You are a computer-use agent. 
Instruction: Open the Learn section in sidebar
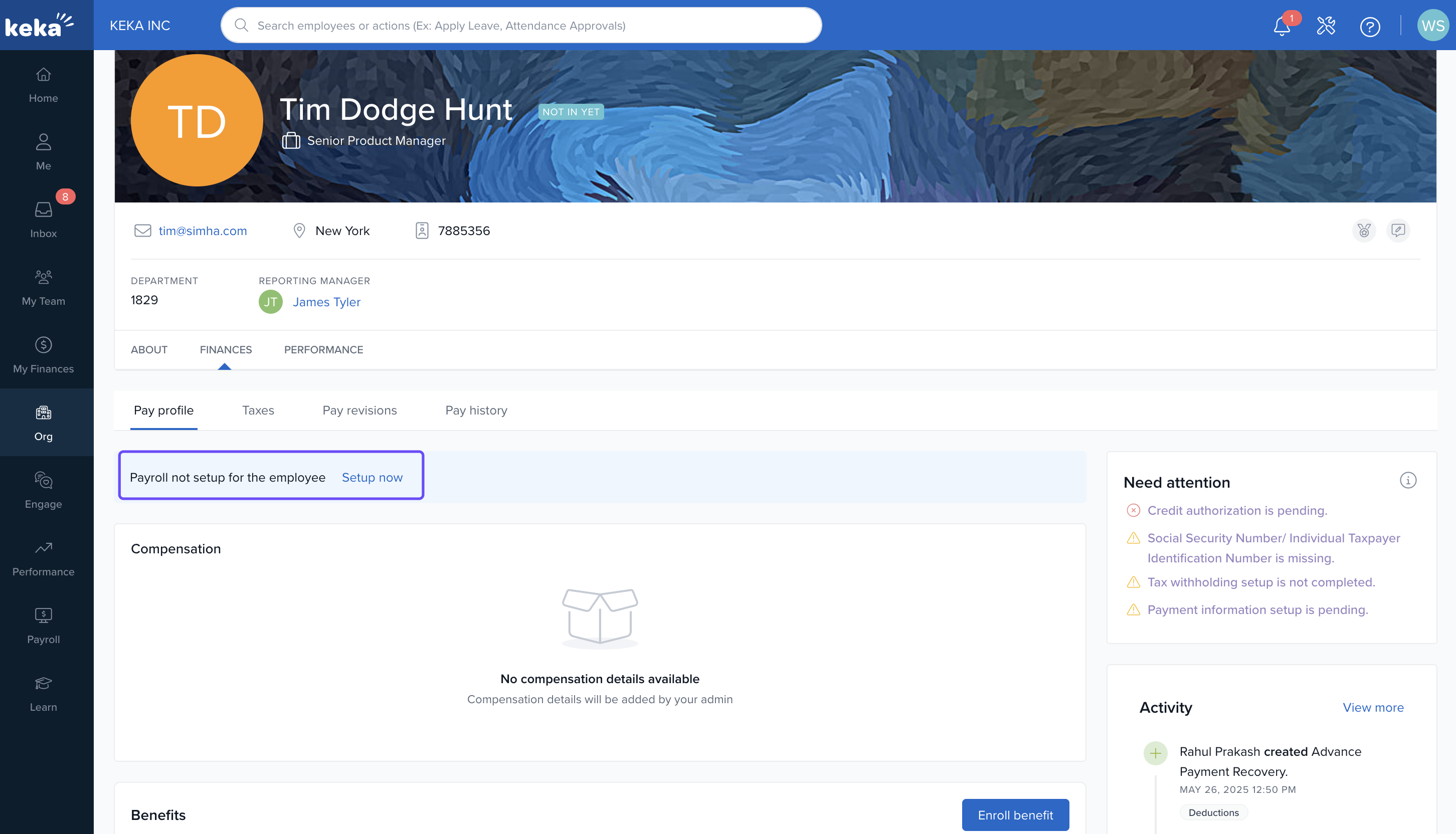[x=44, y=693]
